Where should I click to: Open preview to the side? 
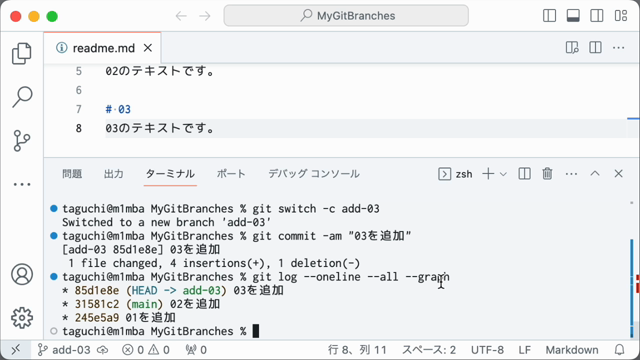[x=572, y=48]
